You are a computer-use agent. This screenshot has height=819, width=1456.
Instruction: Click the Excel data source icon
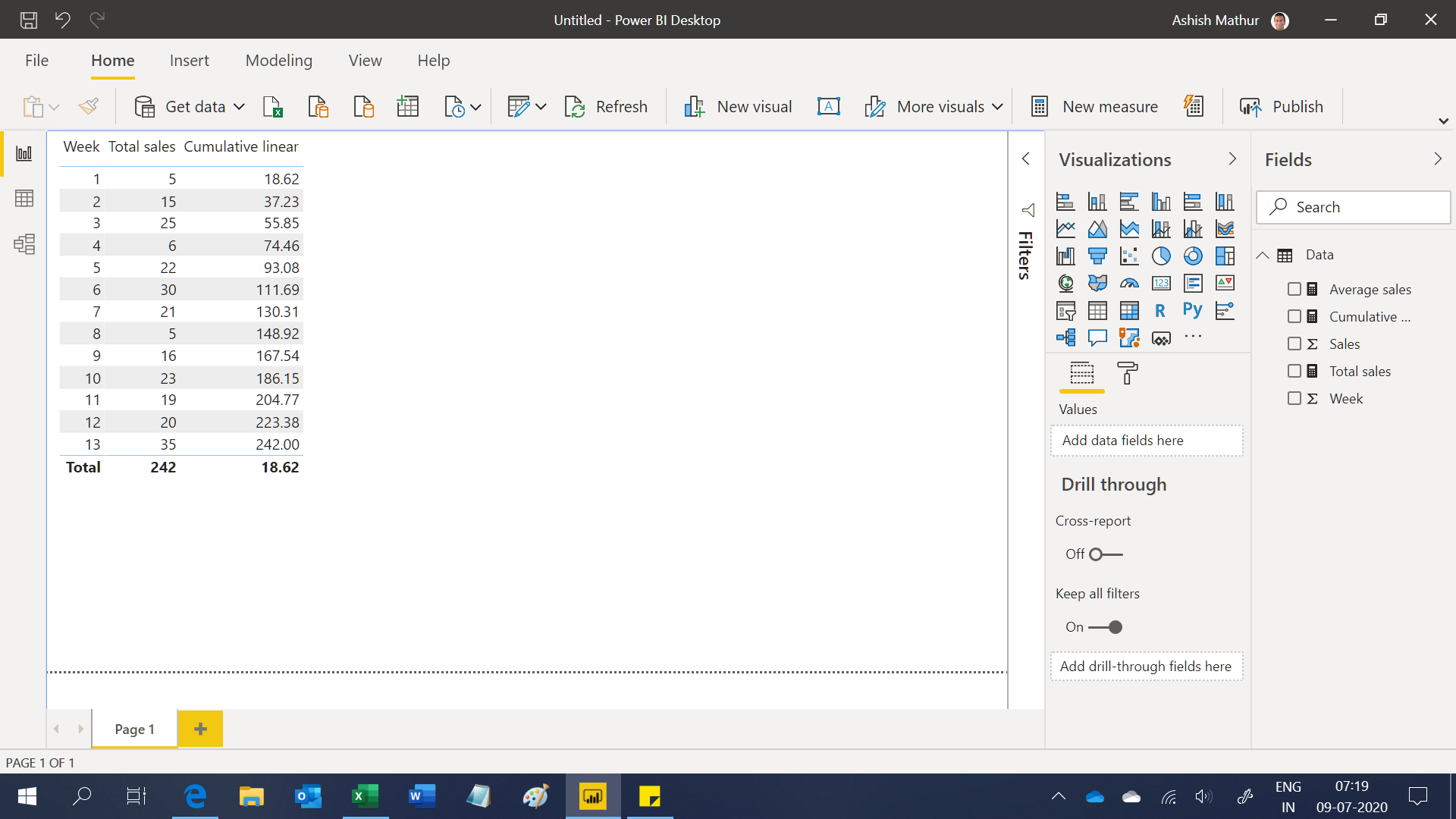[x=272, y=107]
